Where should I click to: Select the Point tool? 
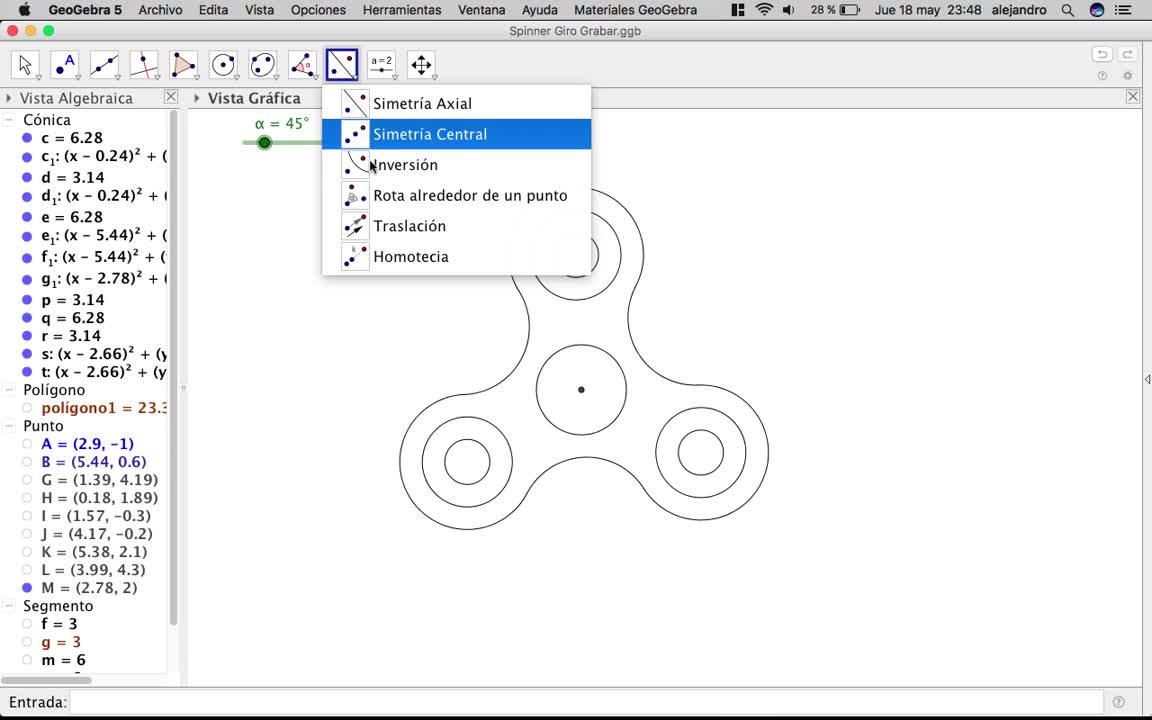coord(65,65)
